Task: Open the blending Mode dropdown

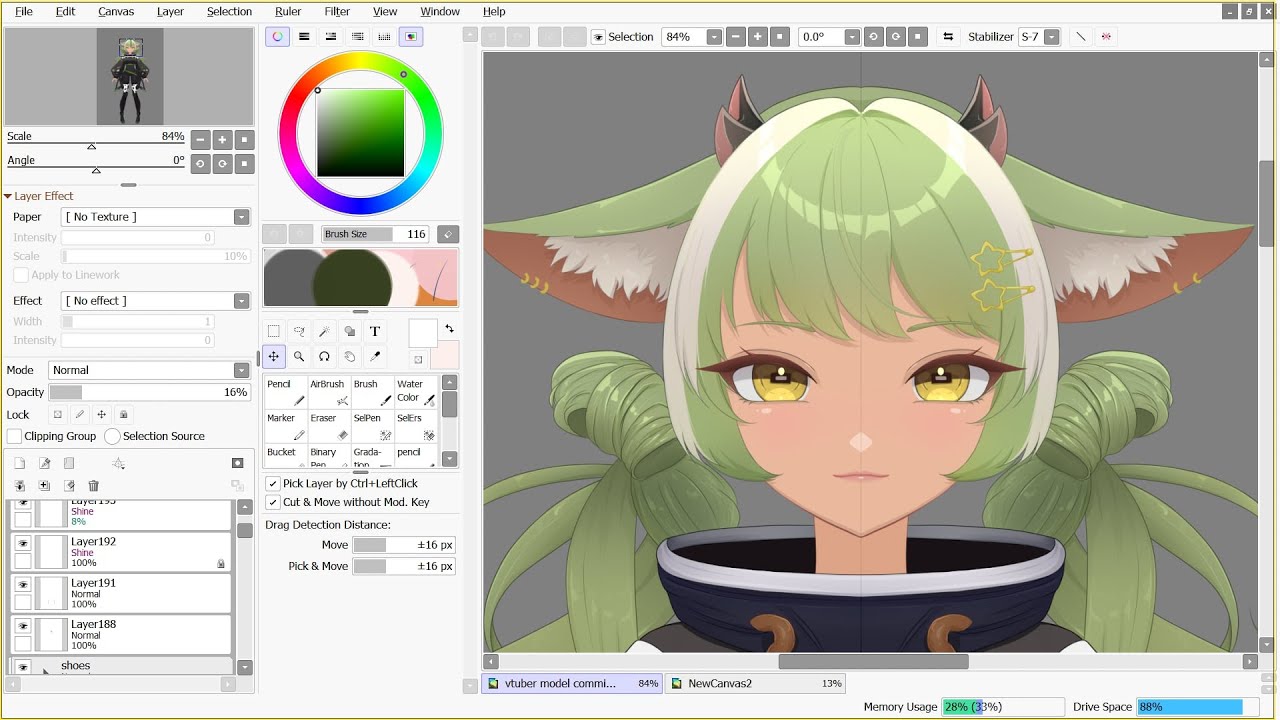Action: pos(149,370)
